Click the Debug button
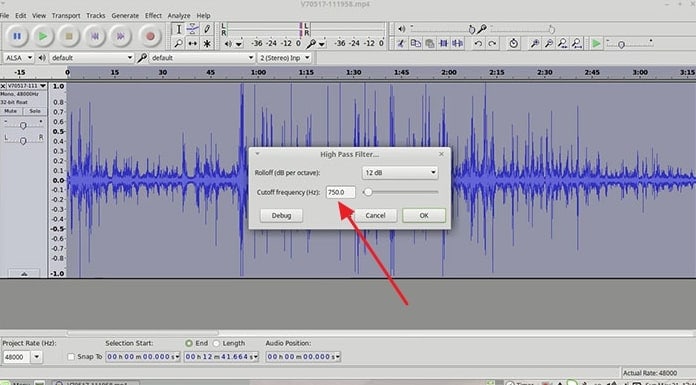This screenshot has height=385, width=696. 281,215
